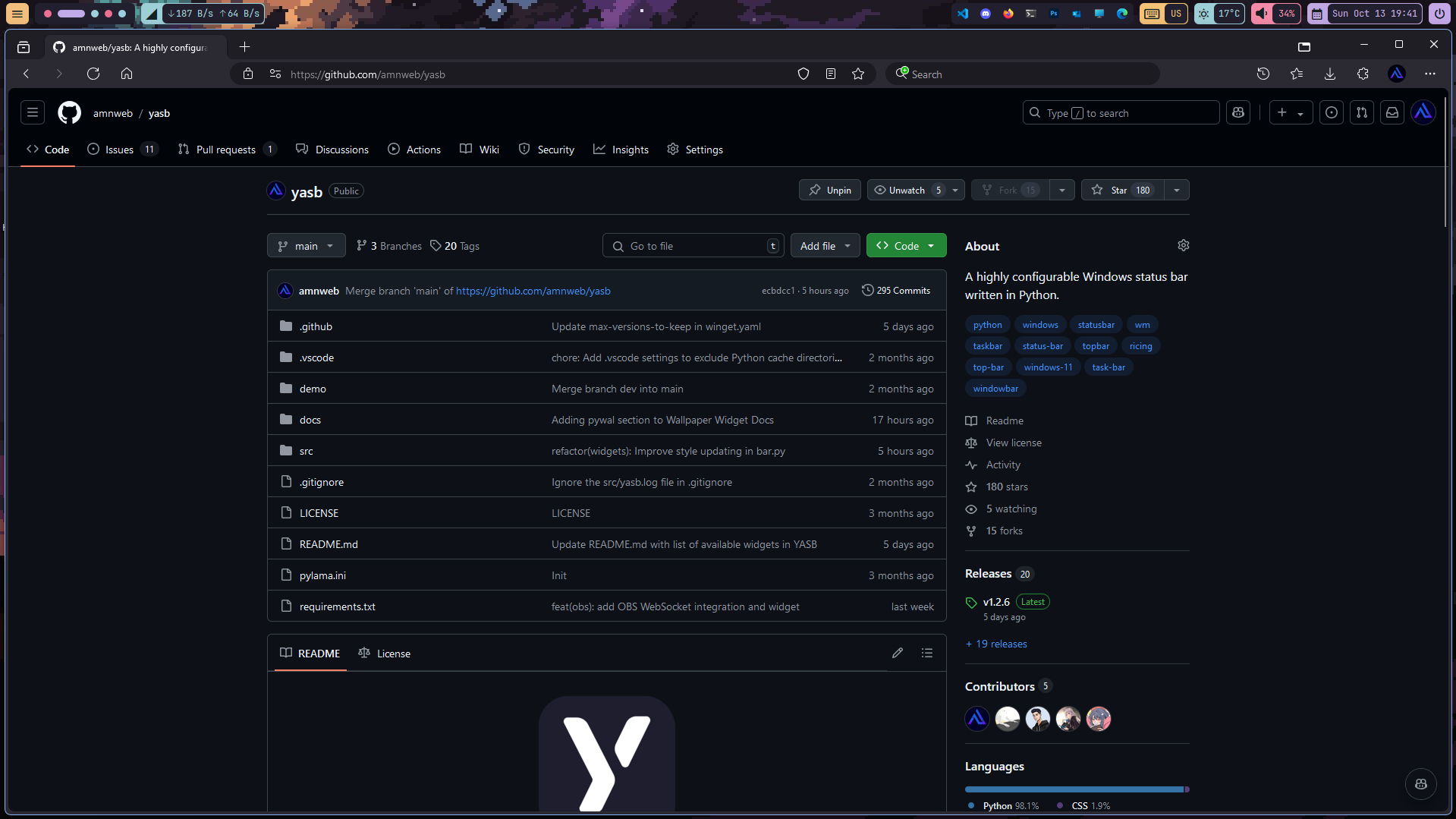Open the 3 Branches link
The width and height of the screenshot is (1456, 819).
pos(389,246)
